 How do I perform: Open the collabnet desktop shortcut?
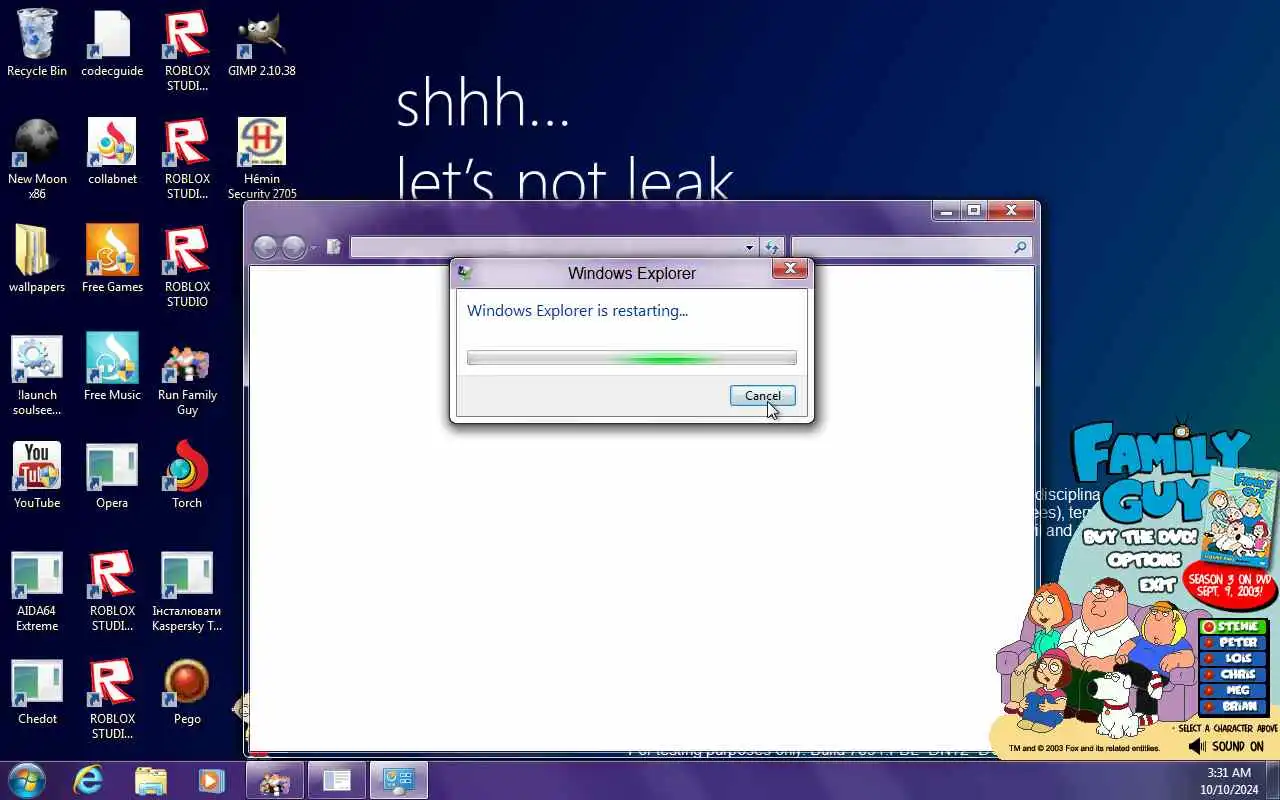(112, 151)
